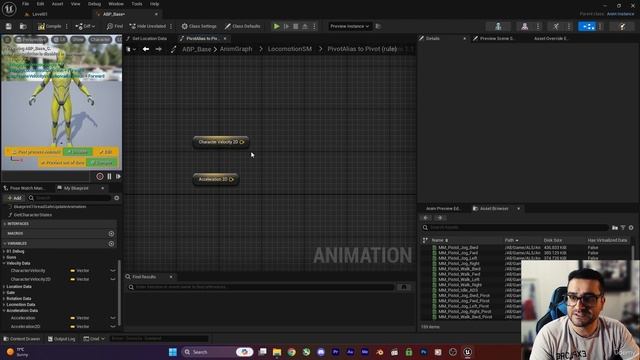
Task: Click LocomotionSM in the breadcrumb
Action: (290, 49)
